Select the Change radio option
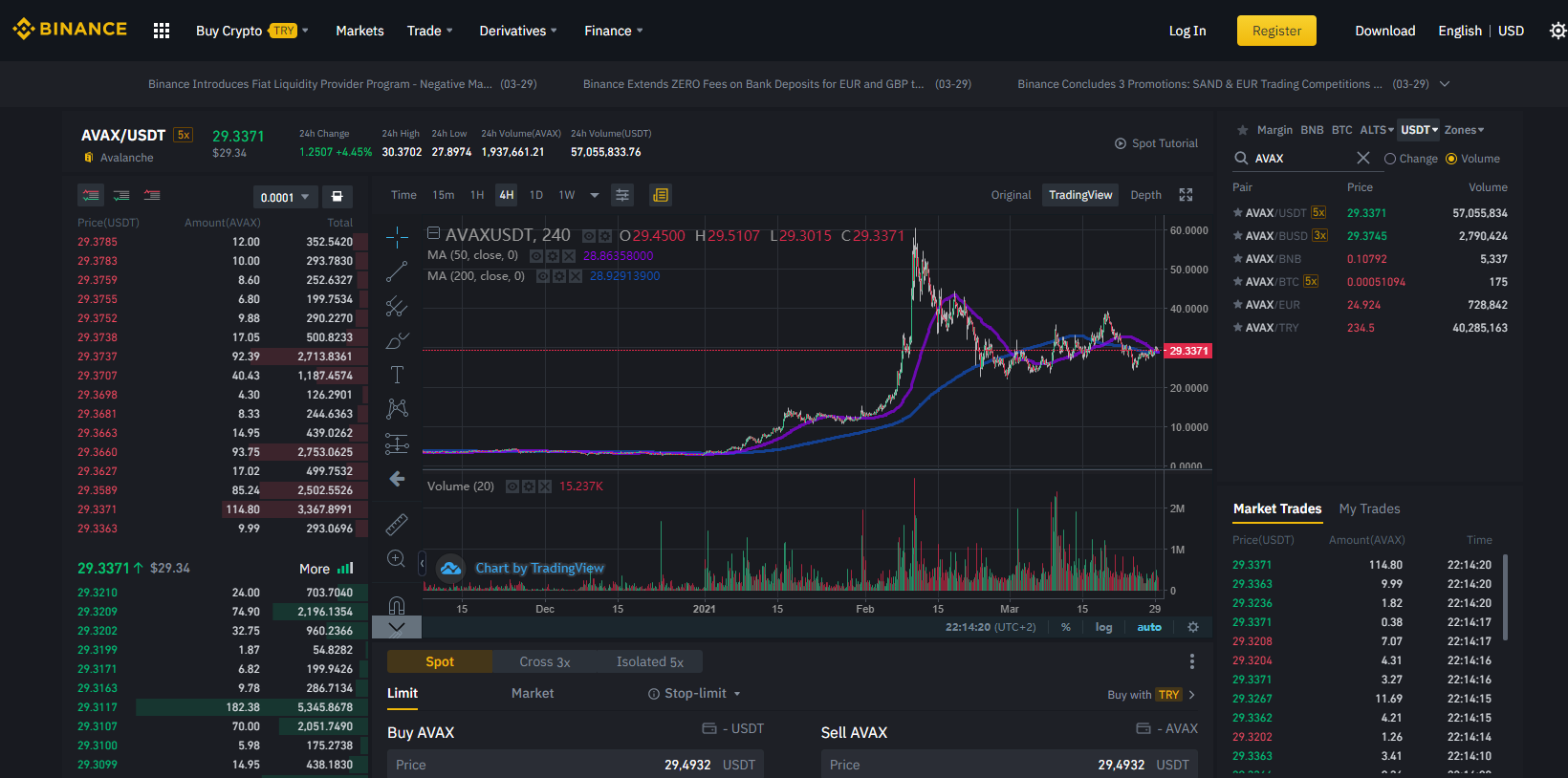The image size is (1568, 778). pyautogui.click(x=1410, y=159)
